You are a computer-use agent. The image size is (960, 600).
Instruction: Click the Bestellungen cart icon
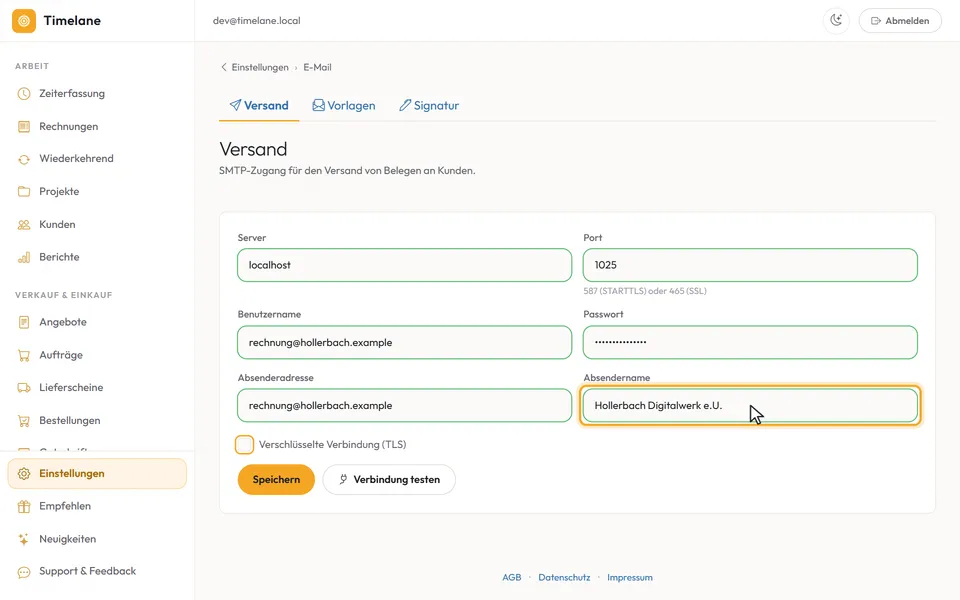[x=24, y=421]
